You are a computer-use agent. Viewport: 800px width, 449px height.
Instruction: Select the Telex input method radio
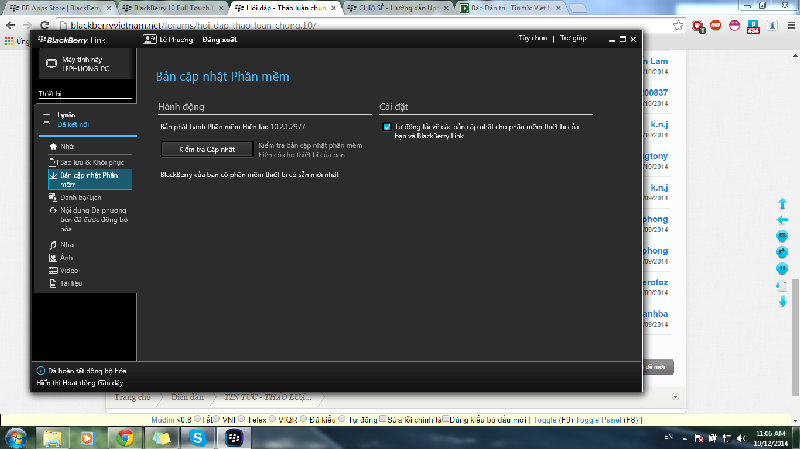(242, 419)
